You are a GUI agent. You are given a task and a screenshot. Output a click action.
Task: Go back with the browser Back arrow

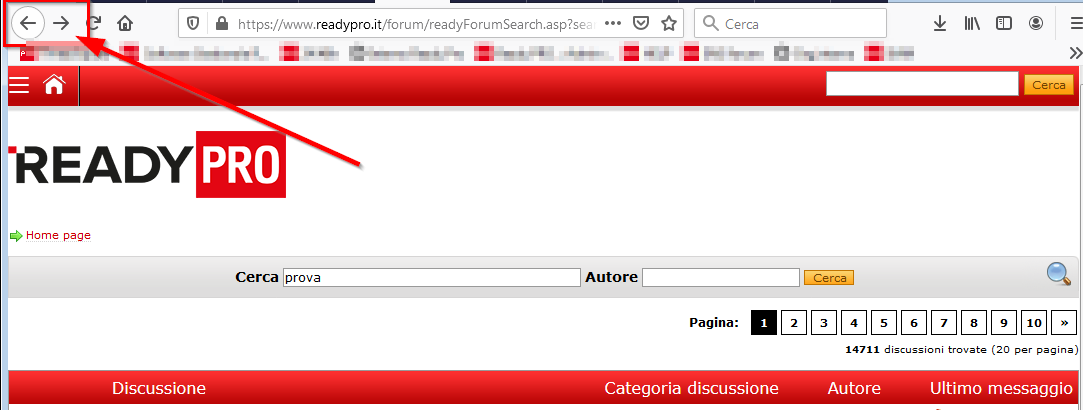pyautogui.click(x=28, y=23)
